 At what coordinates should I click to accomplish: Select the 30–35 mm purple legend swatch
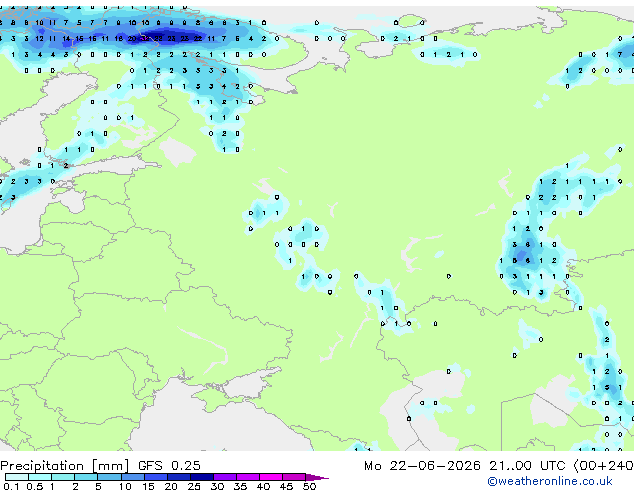tap(224, 477)
